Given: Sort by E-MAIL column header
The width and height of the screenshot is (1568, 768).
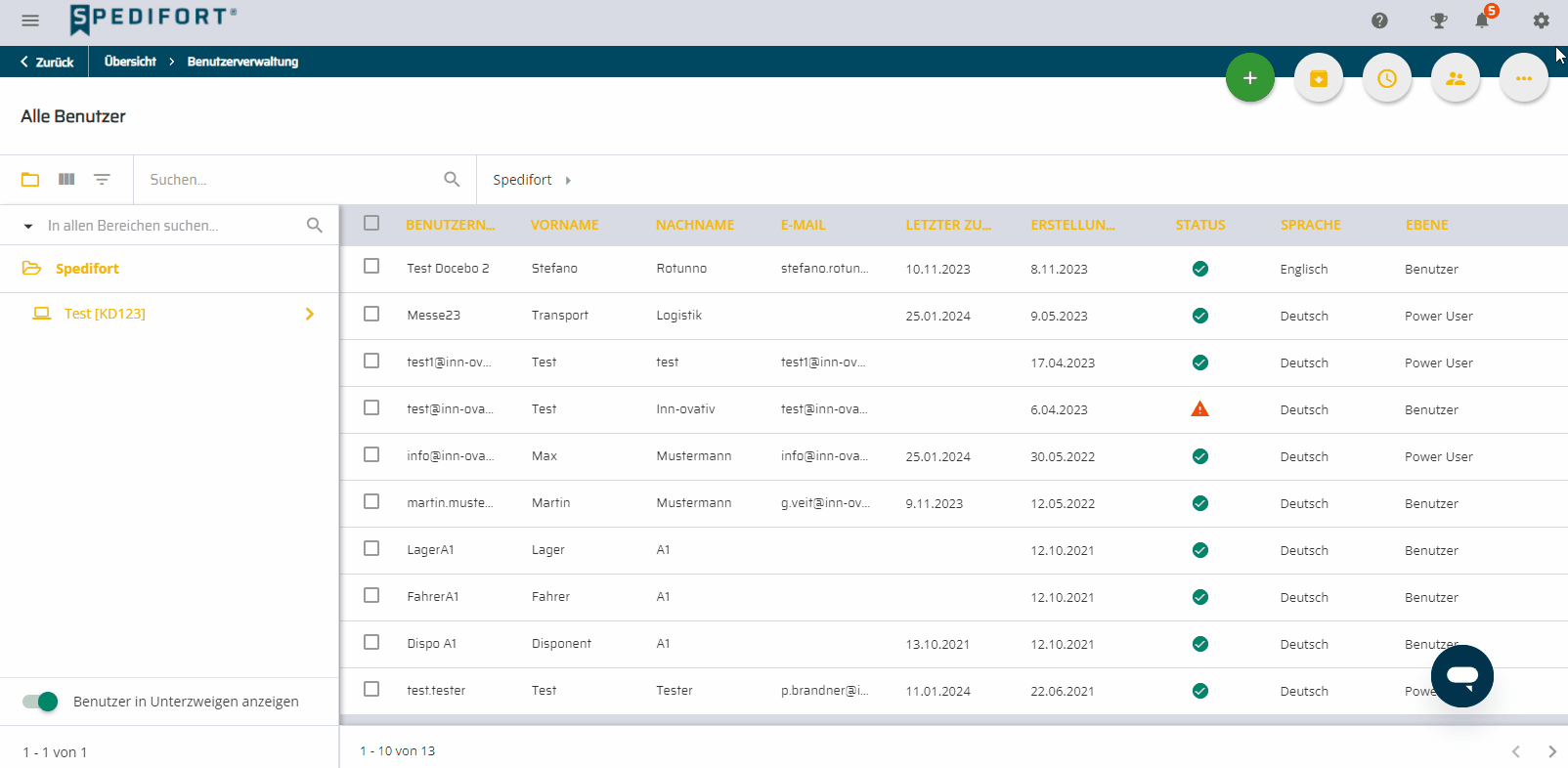Looking at the screenshot, I should pyautogui.click(x=804, y=225).
